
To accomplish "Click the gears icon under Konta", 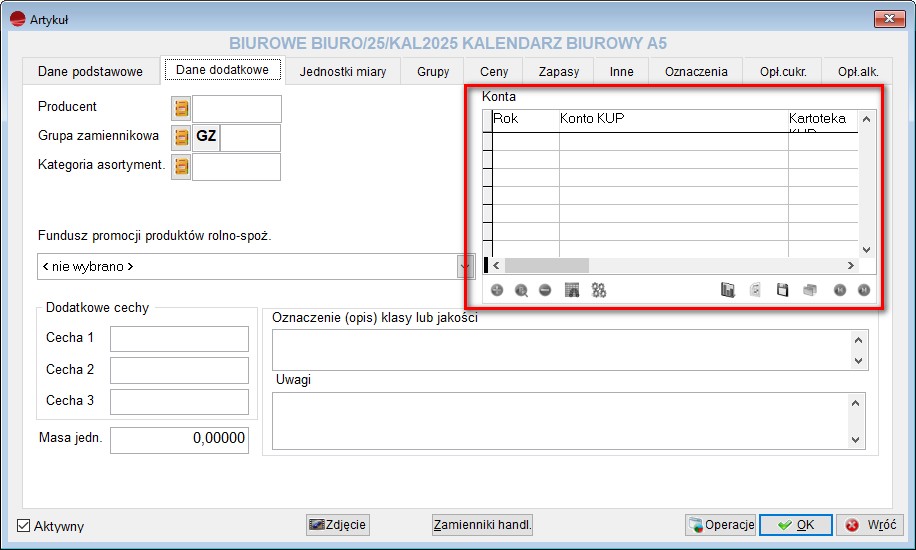I will (599, 290).
